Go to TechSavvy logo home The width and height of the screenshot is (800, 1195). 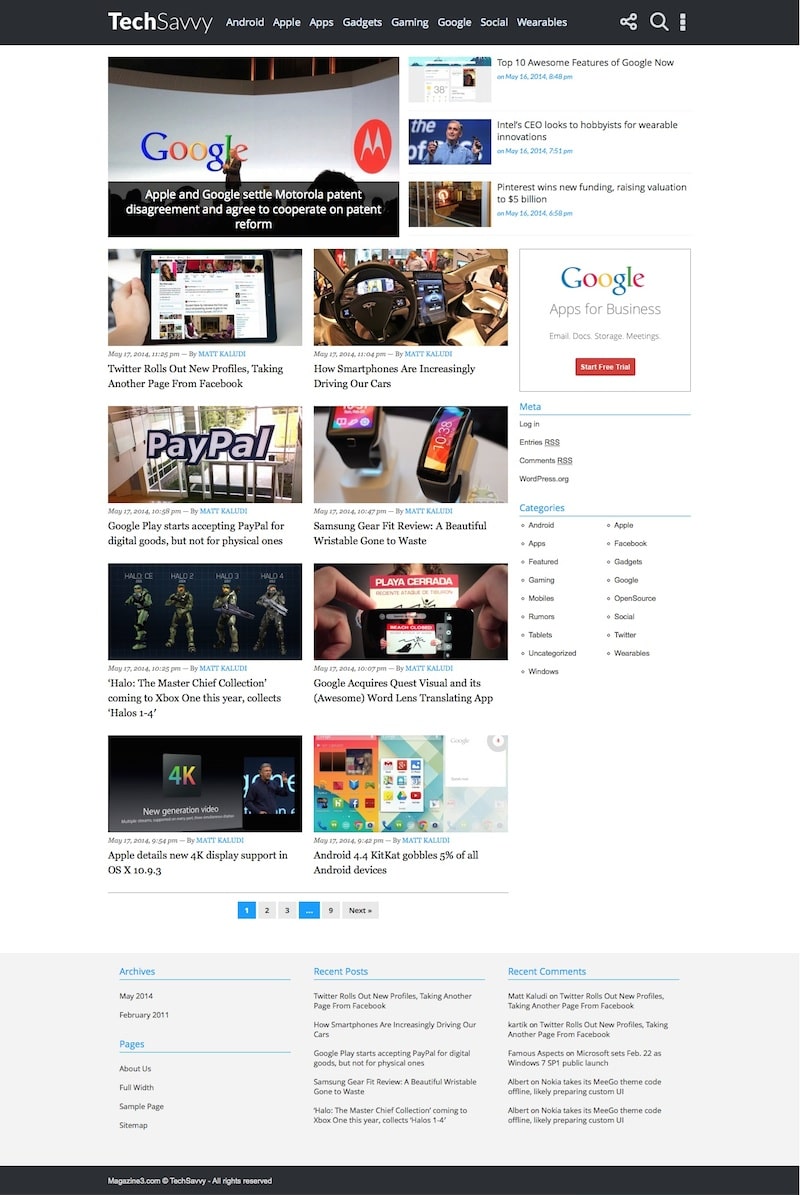click(160, 22)
